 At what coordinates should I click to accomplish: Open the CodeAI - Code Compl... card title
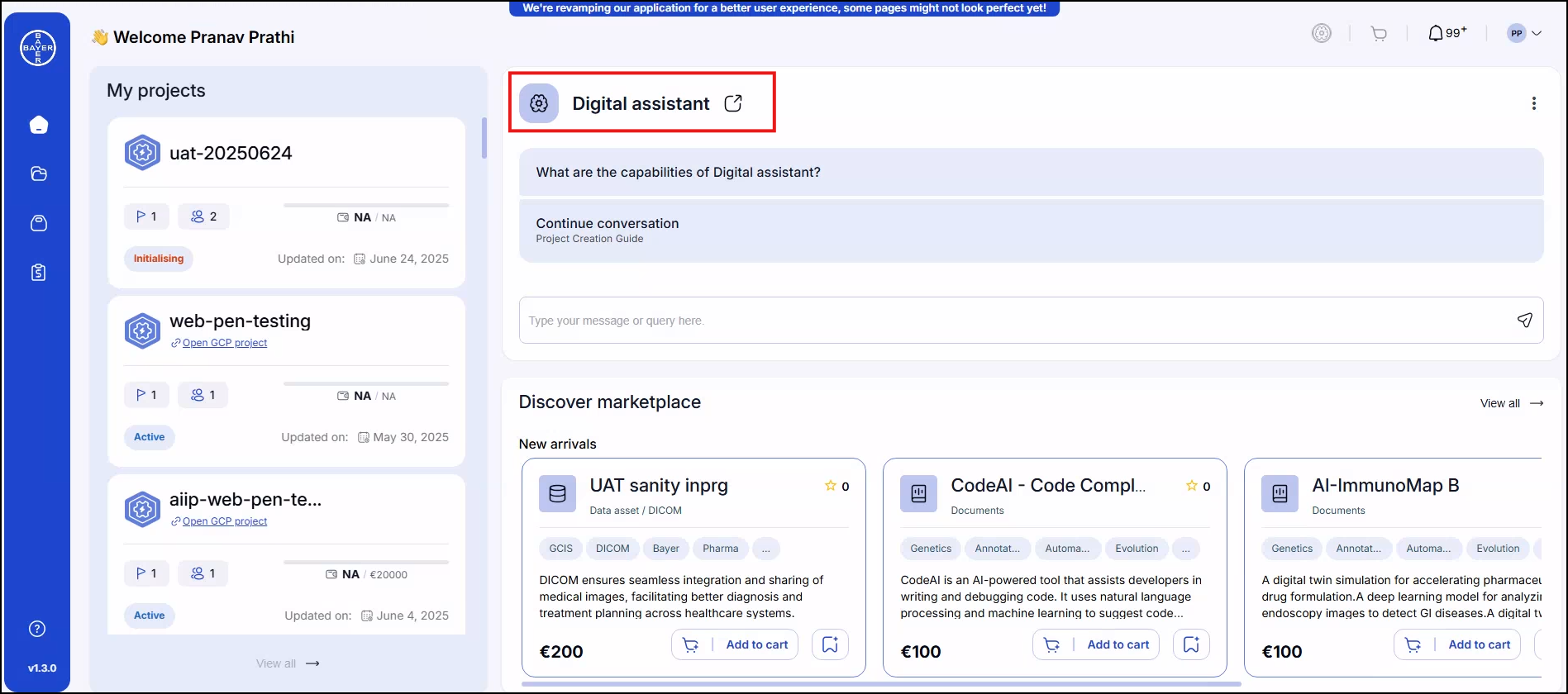coord(1048,486)
